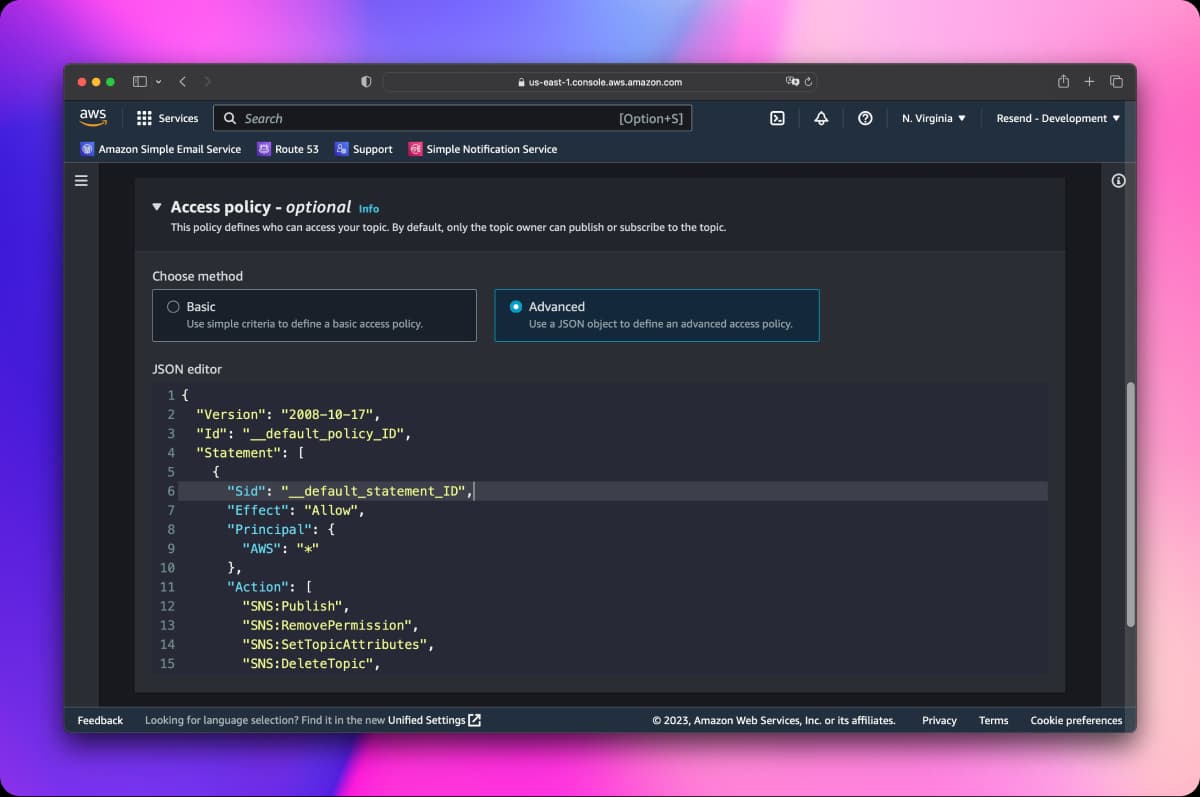Open the AWS CloudShell terminal icon

pyautogui.click(x=777, y=118)
